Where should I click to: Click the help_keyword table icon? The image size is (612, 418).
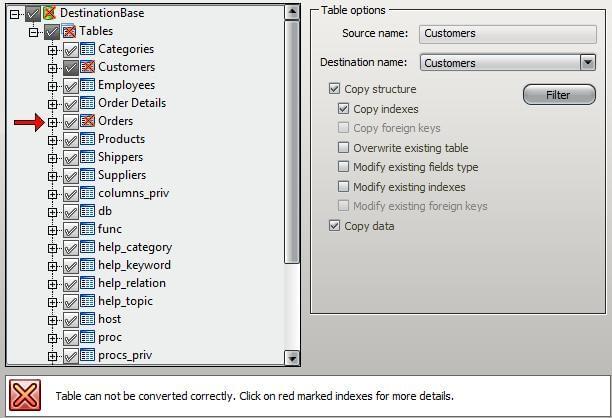tap(87, 265)
